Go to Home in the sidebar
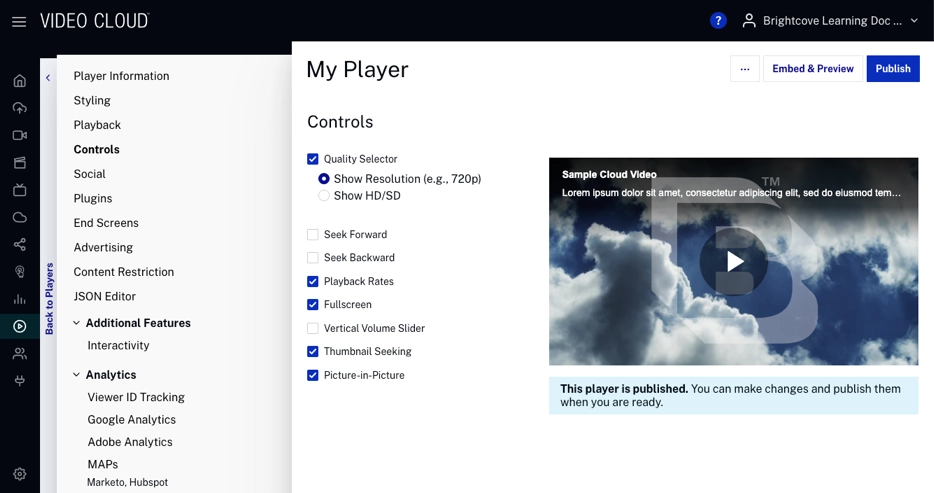This screenshot has width=934, height=493. click(x=19, y=81)
